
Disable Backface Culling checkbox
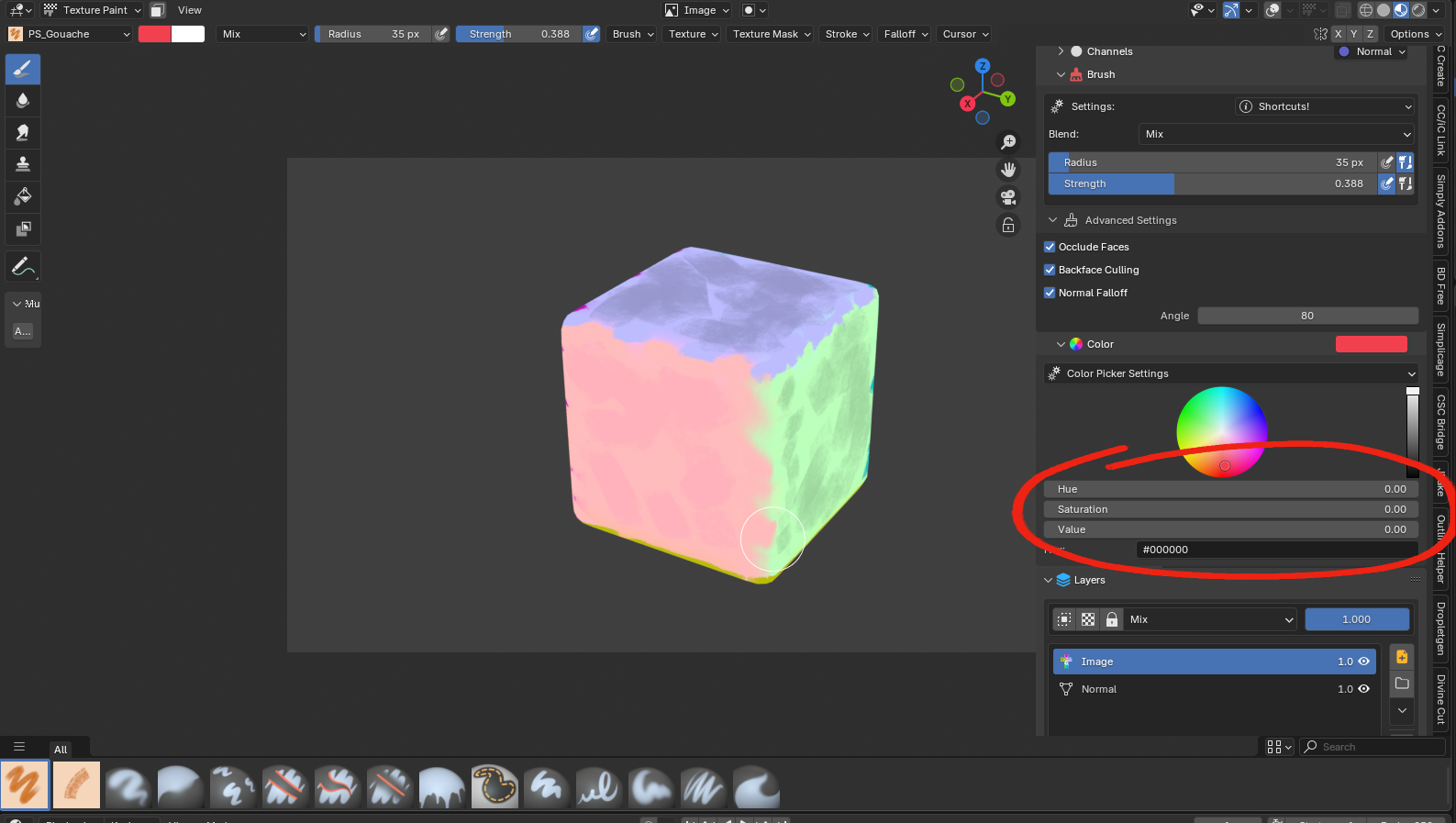tap(1050, 270)
